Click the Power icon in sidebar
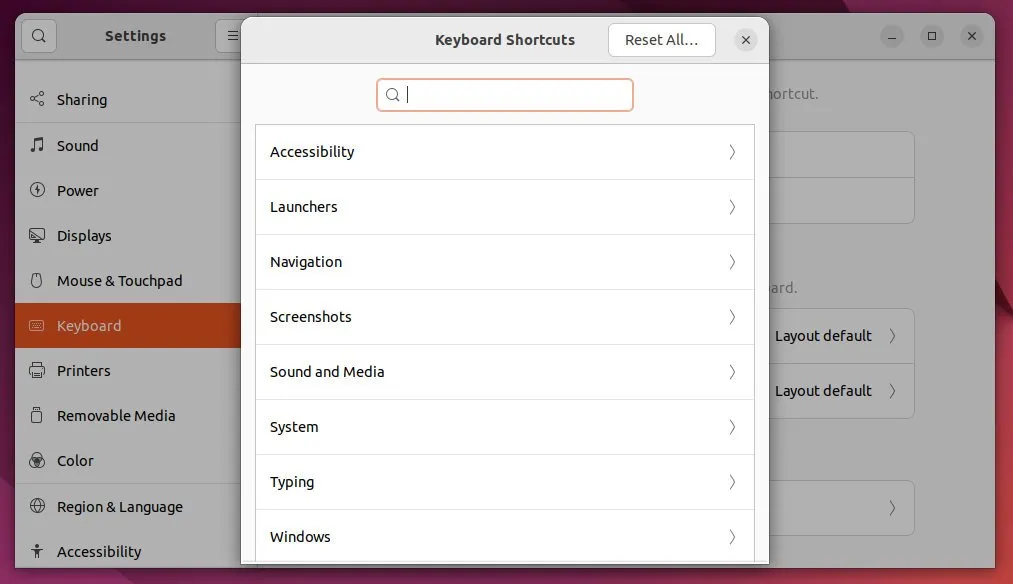The height and width of the screenshot is (584, 1013). [37, 190]
